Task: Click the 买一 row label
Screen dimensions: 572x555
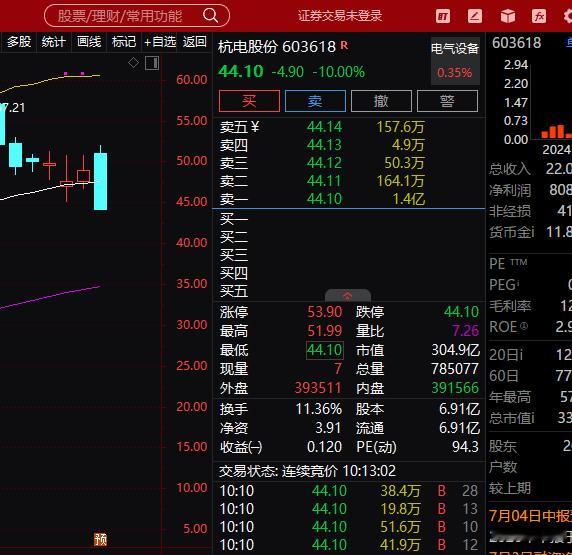Action: pos(234,219)
